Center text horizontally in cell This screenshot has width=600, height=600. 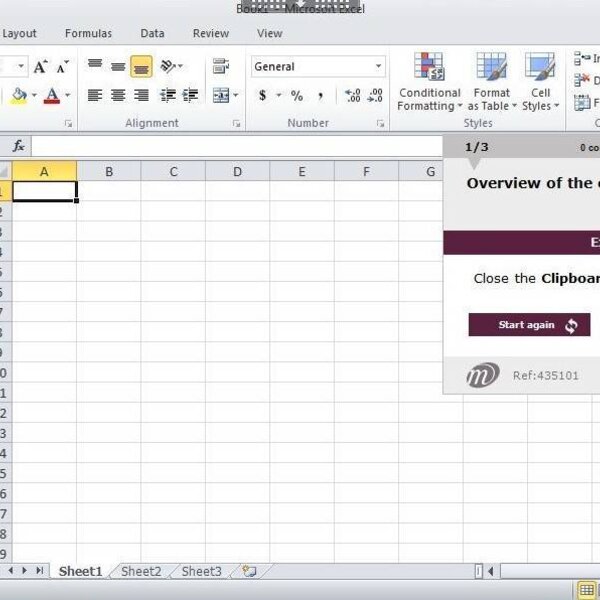click(x=118, y=95)
